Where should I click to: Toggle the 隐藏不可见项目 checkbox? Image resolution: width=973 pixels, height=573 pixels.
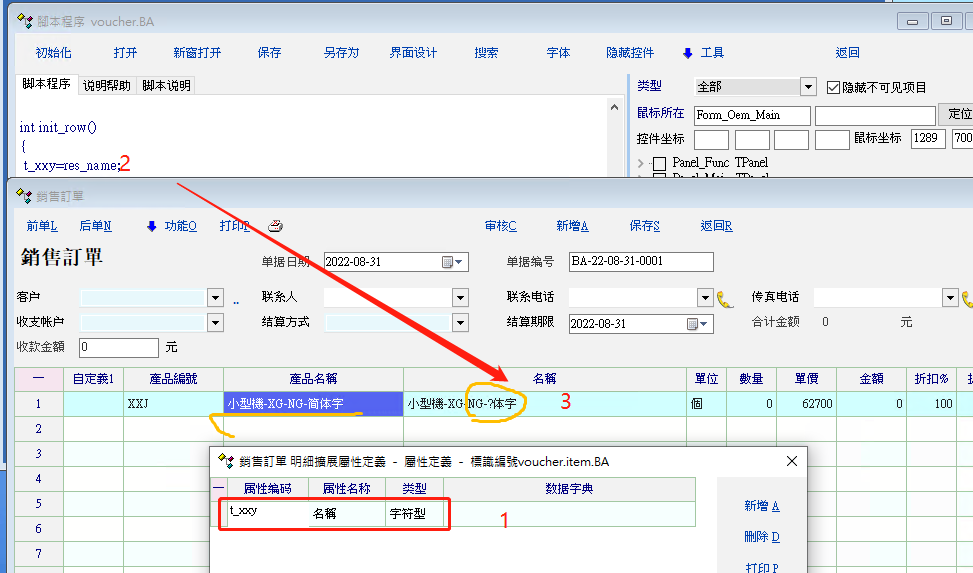(834, 87)
